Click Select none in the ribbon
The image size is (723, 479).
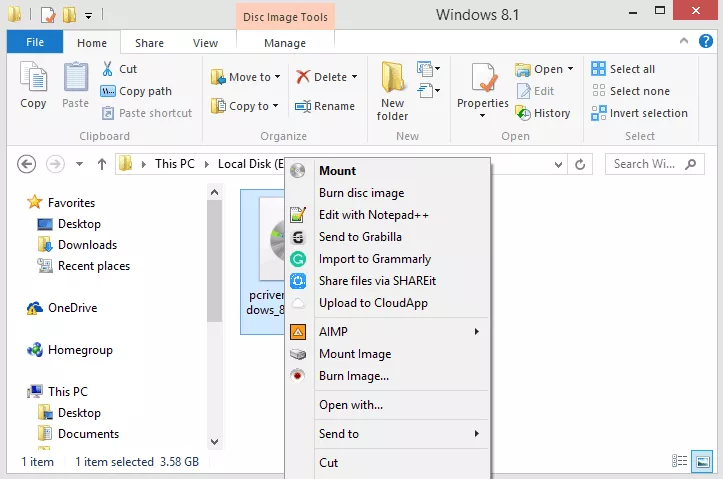[x=631, y=91]
